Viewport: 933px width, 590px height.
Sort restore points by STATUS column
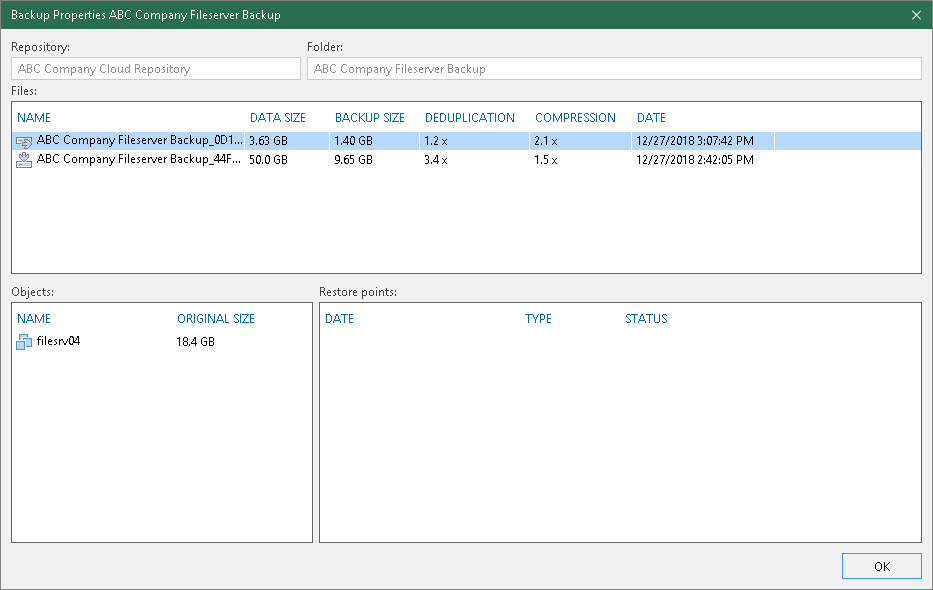click(646, 319)
